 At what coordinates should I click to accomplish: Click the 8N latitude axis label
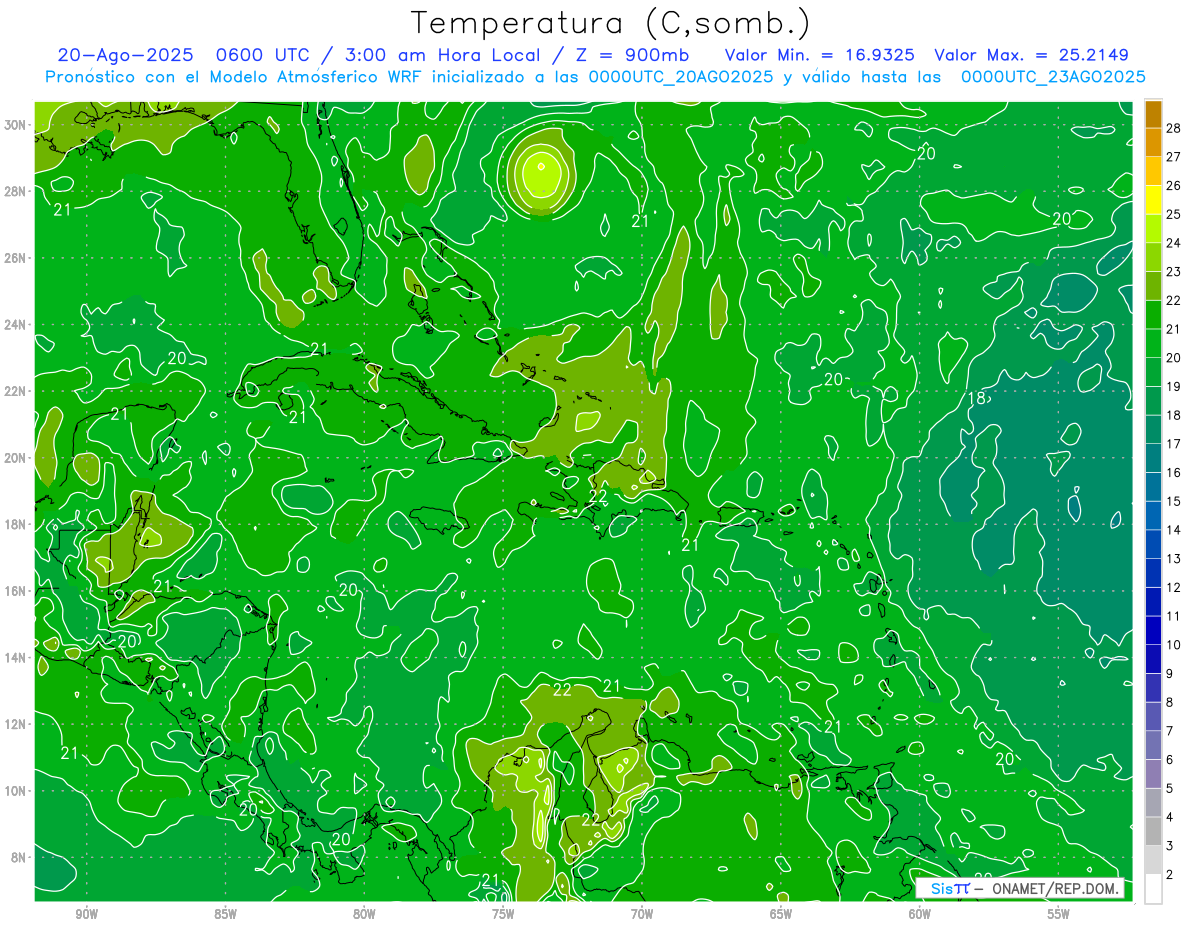tap(18, 857)
